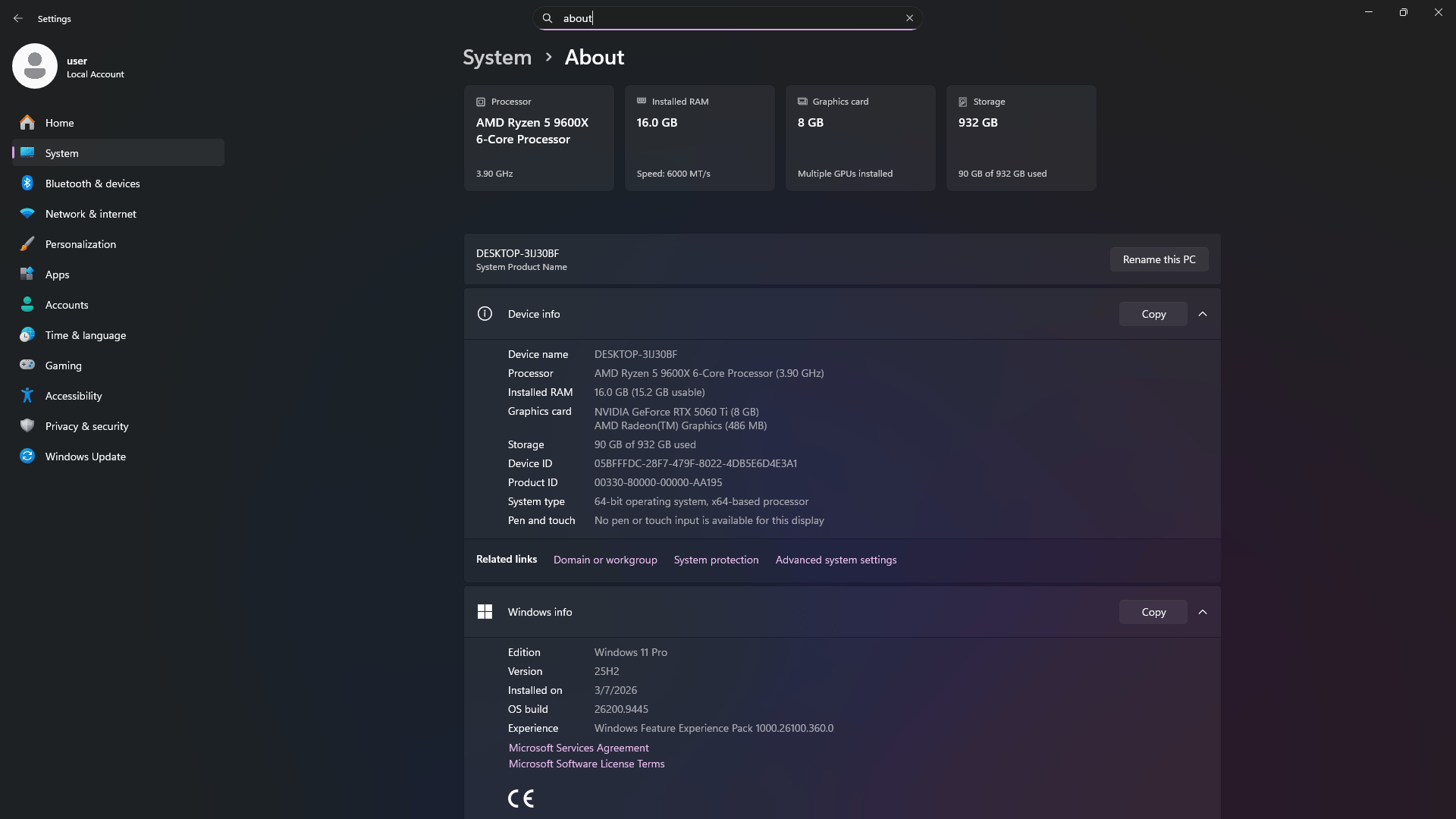
Task: Click the user Local Account name
Action: click(x=95, y=67)
